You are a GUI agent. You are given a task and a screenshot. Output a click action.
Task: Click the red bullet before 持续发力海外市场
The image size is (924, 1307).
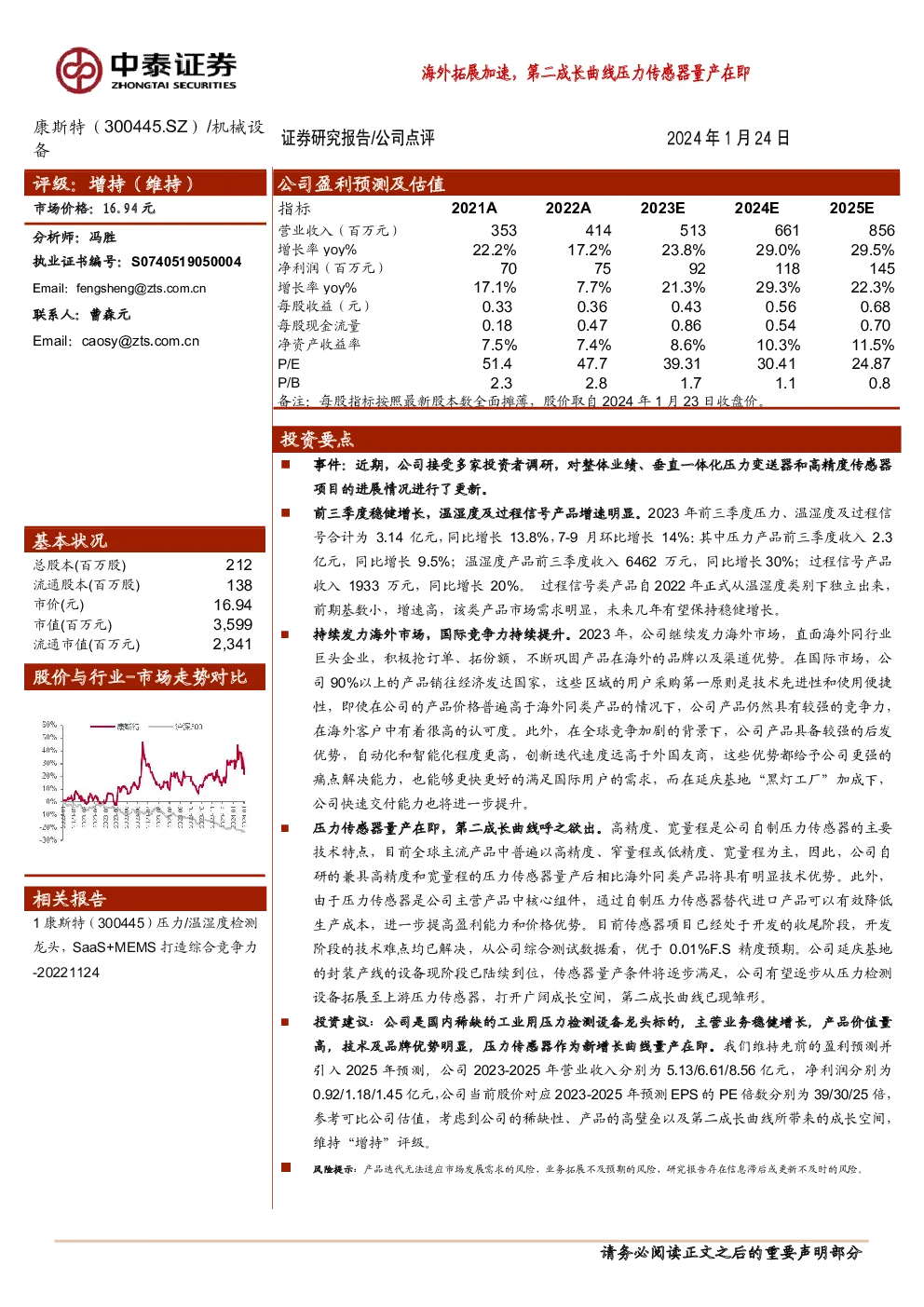point(287,633)
